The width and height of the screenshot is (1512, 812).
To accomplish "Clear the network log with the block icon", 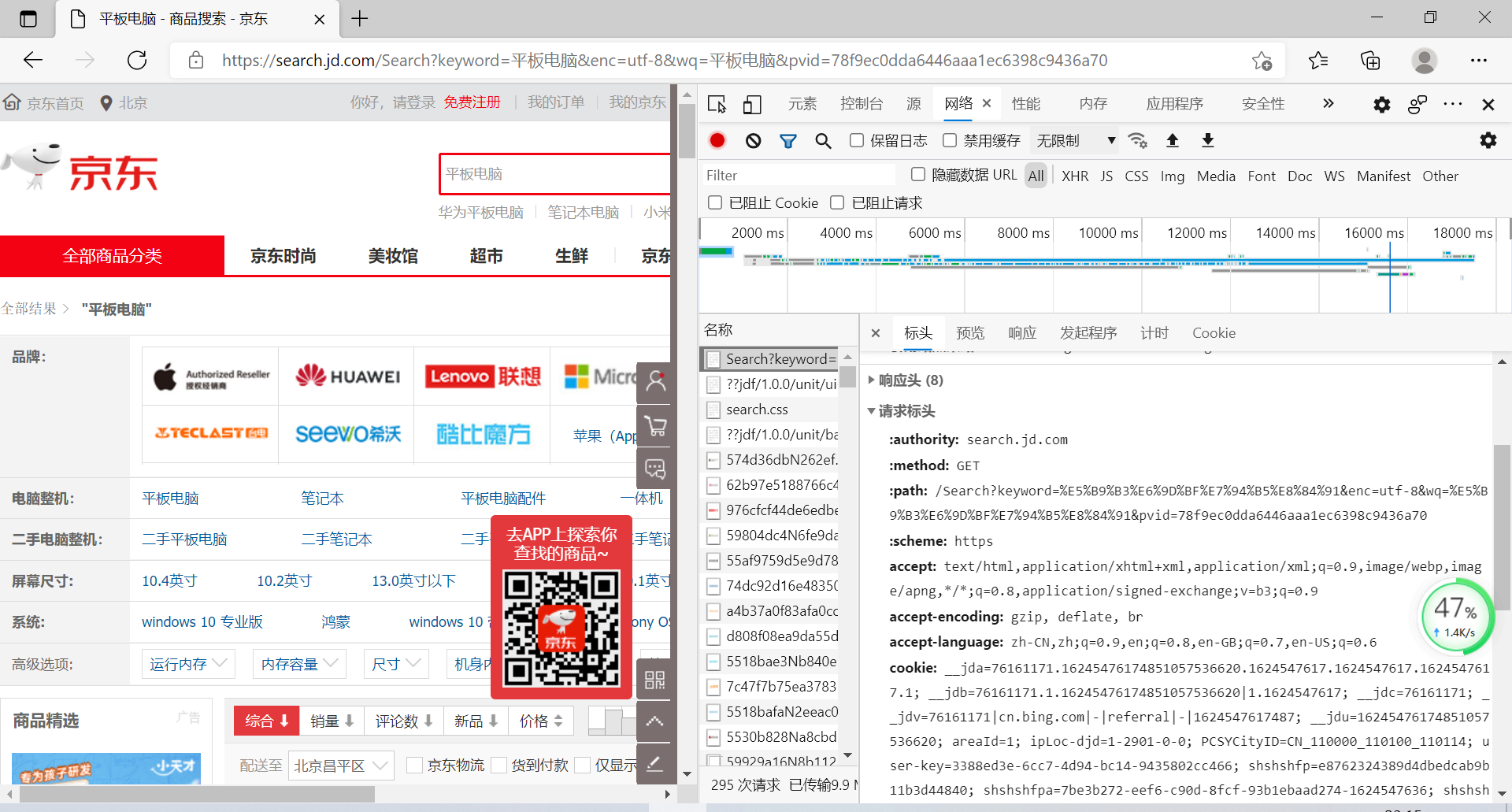I will click(754, 140).
